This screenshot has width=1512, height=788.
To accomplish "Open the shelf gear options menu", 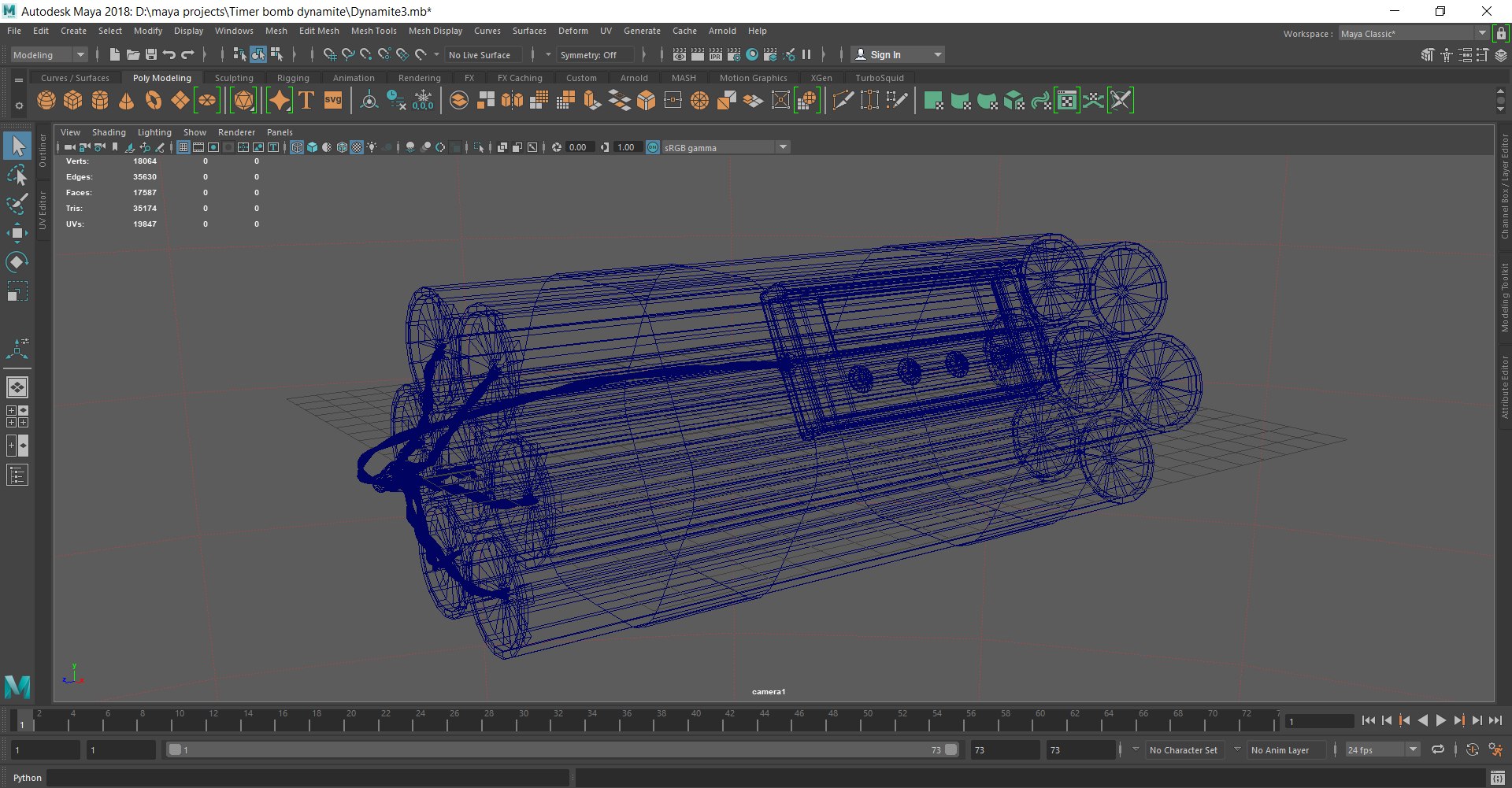I will coord(19,105).
